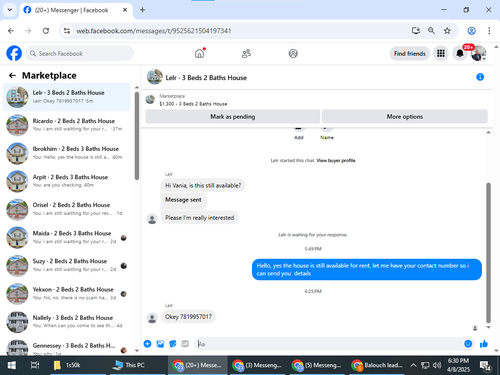Click 'Hi Vania, is this still available?' message
The image size is (500, 375).
click(x=203, y=185)
